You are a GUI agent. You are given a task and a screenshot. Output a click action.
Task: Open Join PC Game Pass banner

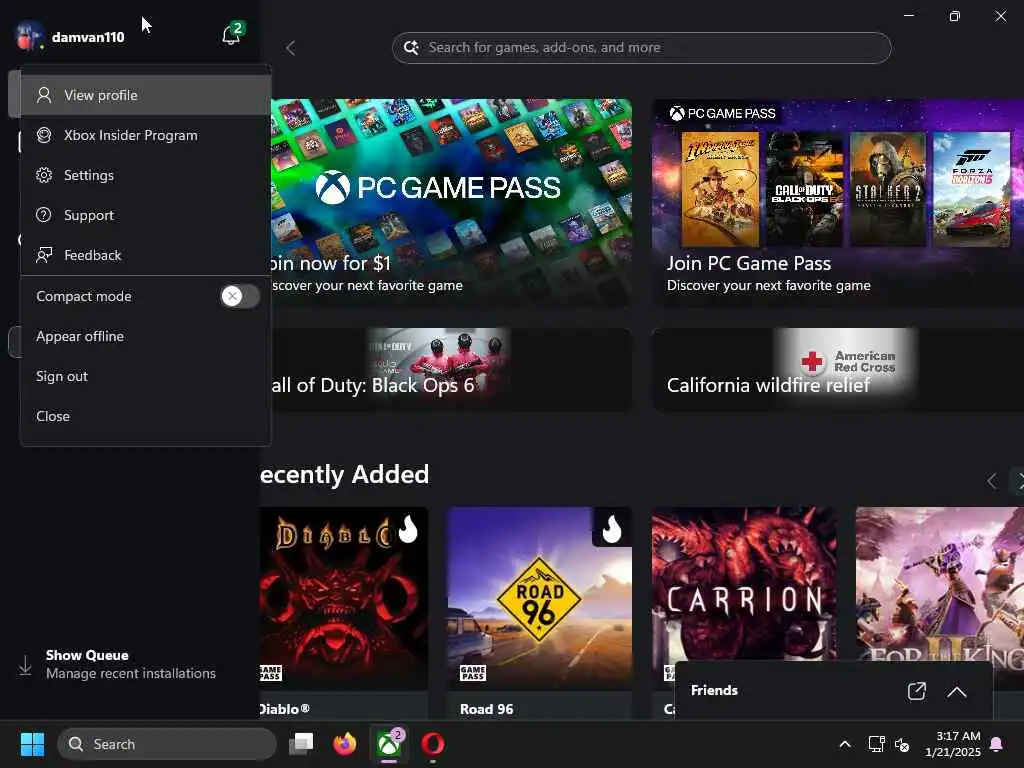tap(838, 202)
